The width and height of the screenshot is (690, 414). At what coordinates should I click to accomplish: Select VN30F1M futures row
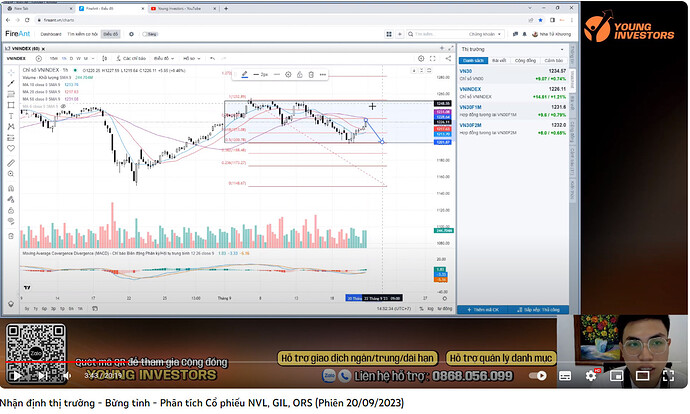point(513,111)
